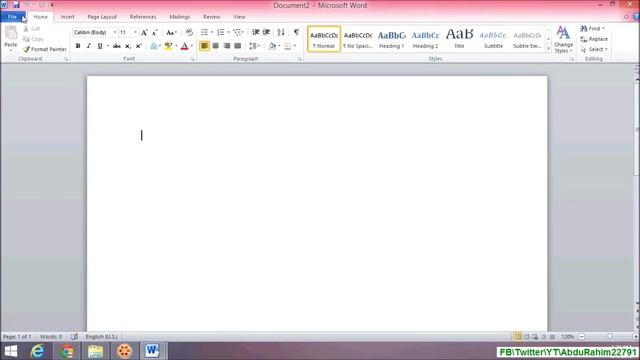Click the Line Spacing icon
Image resolution: width=640 pixels, height=360 pixels.
(x=253, y=46)
